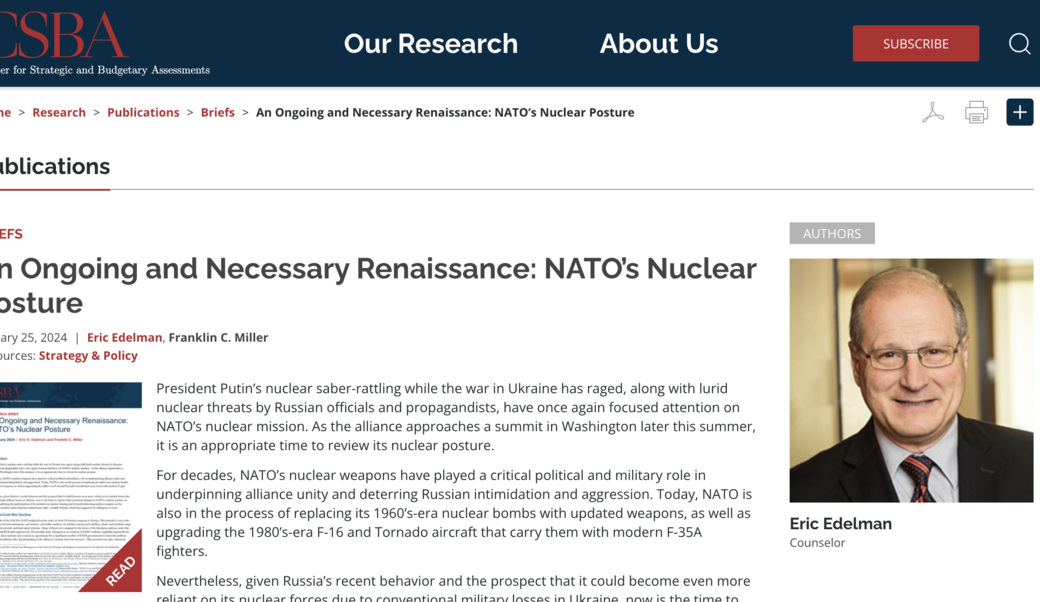Select the Briefs breadcrumb link
1040x602 pixels.
click(217, 112)
